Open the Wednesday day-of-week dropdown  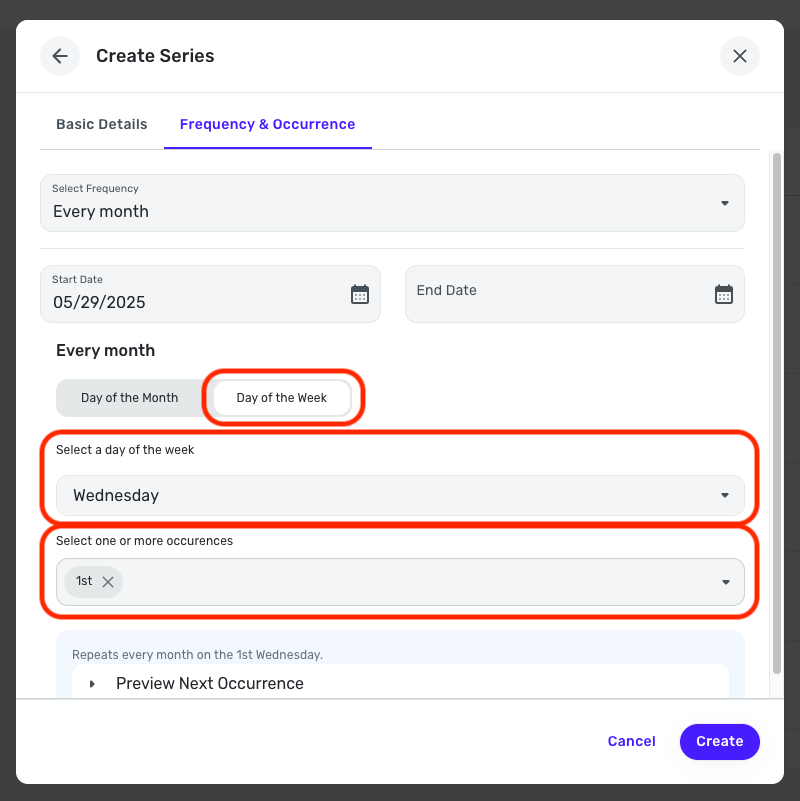pos(400,496)
